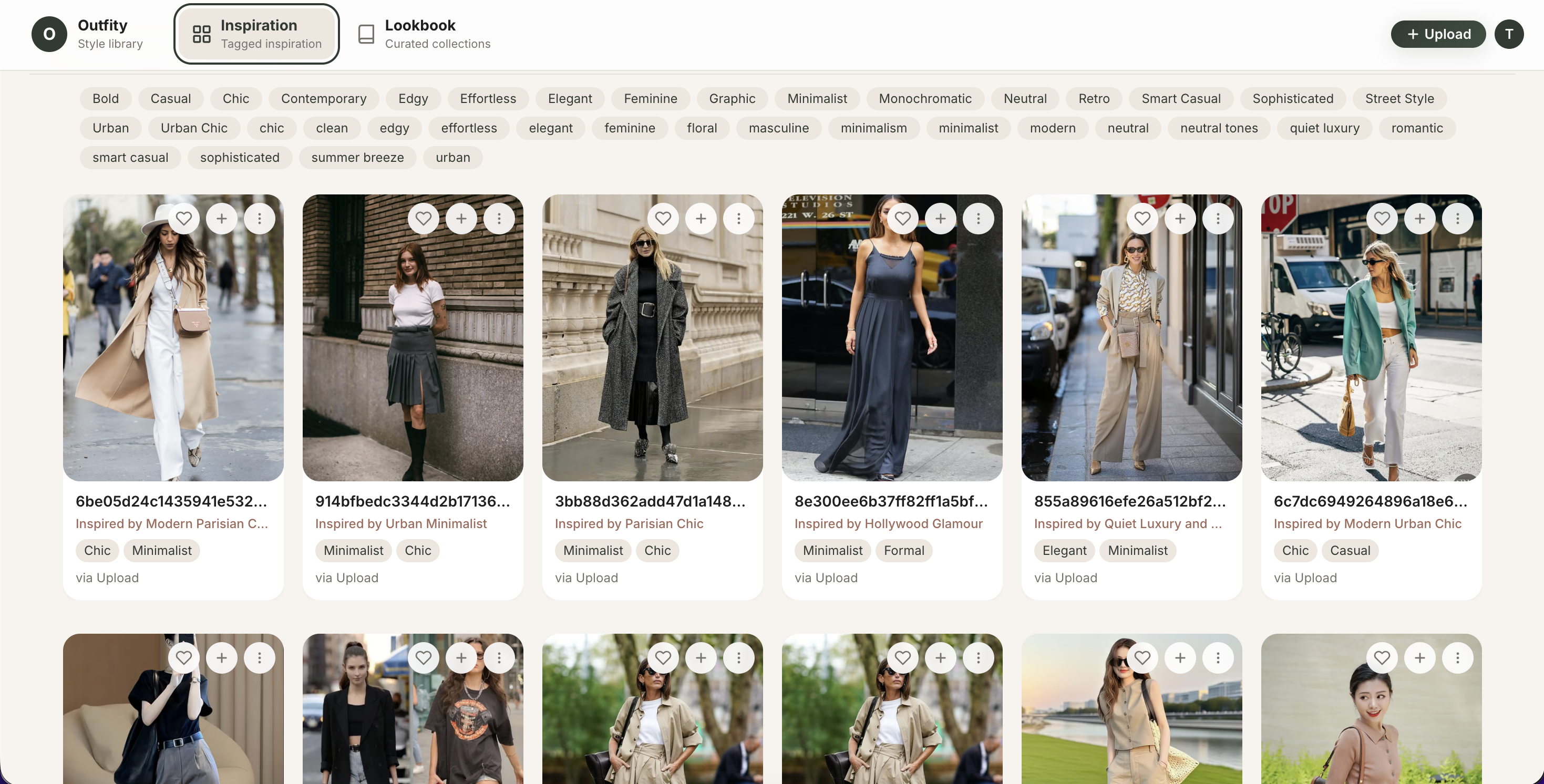Open the navy gown Hollywood Glamour photo
The height and width of the screenshot is (784, 1544).
point(892,337)
